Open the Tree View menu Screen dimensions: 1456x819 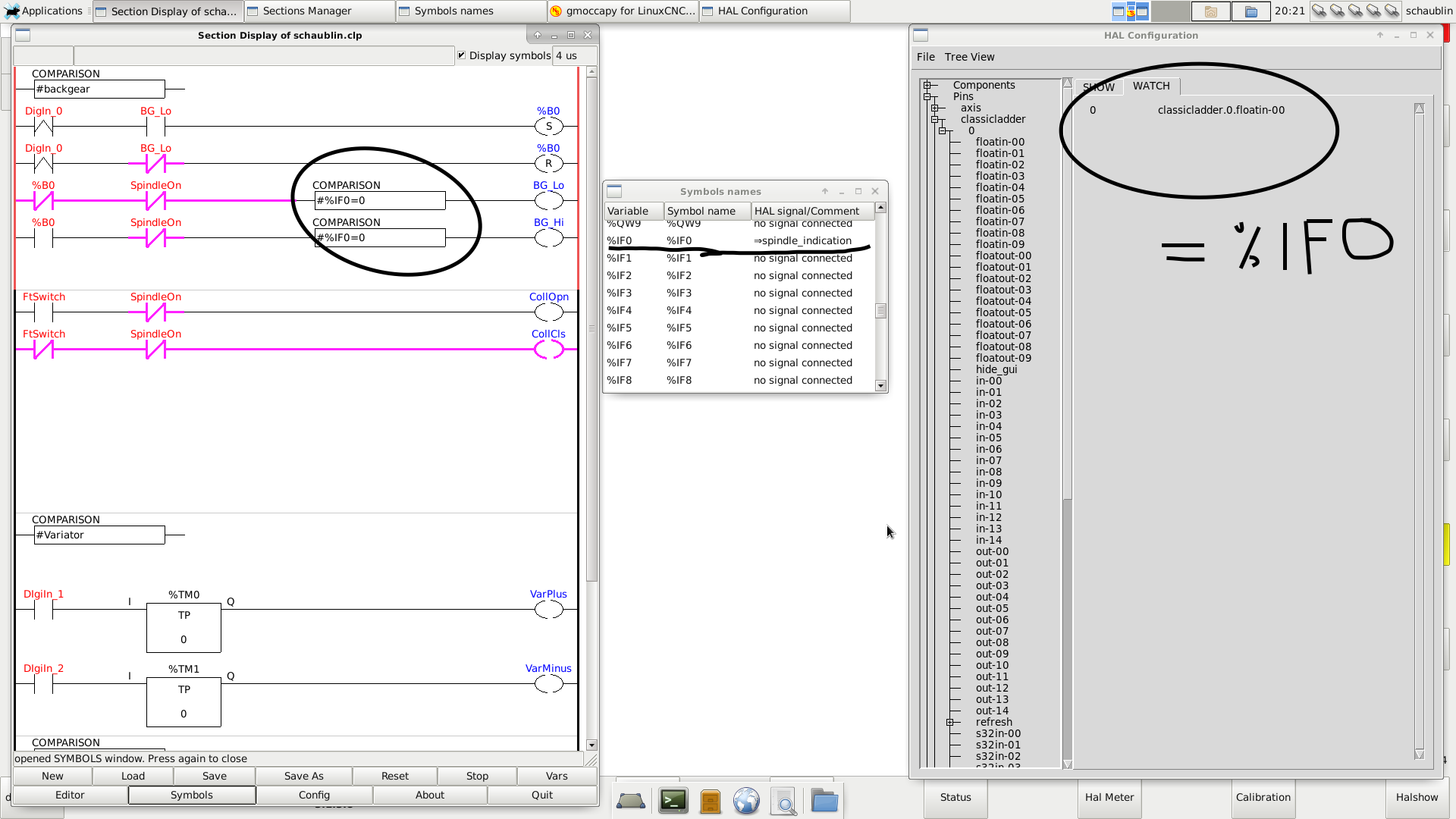tap(969, 57)
